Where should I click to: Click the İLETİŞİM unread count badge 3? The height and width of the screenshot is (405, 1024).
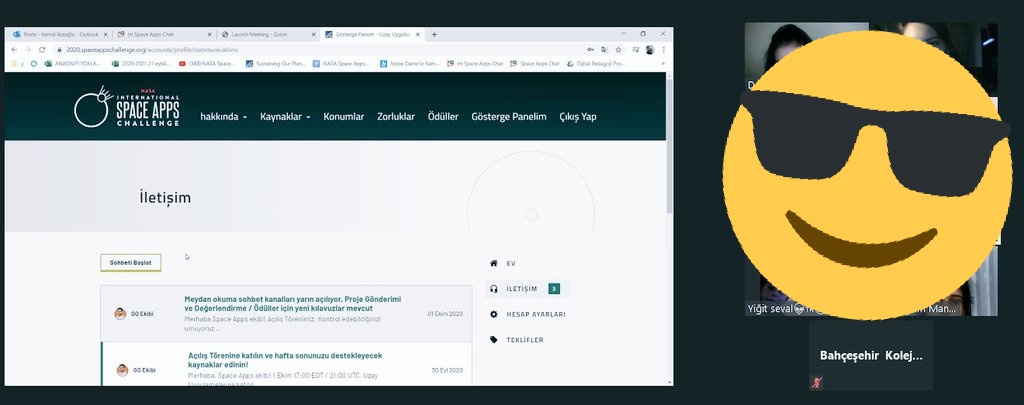click(x=554, y=289)
